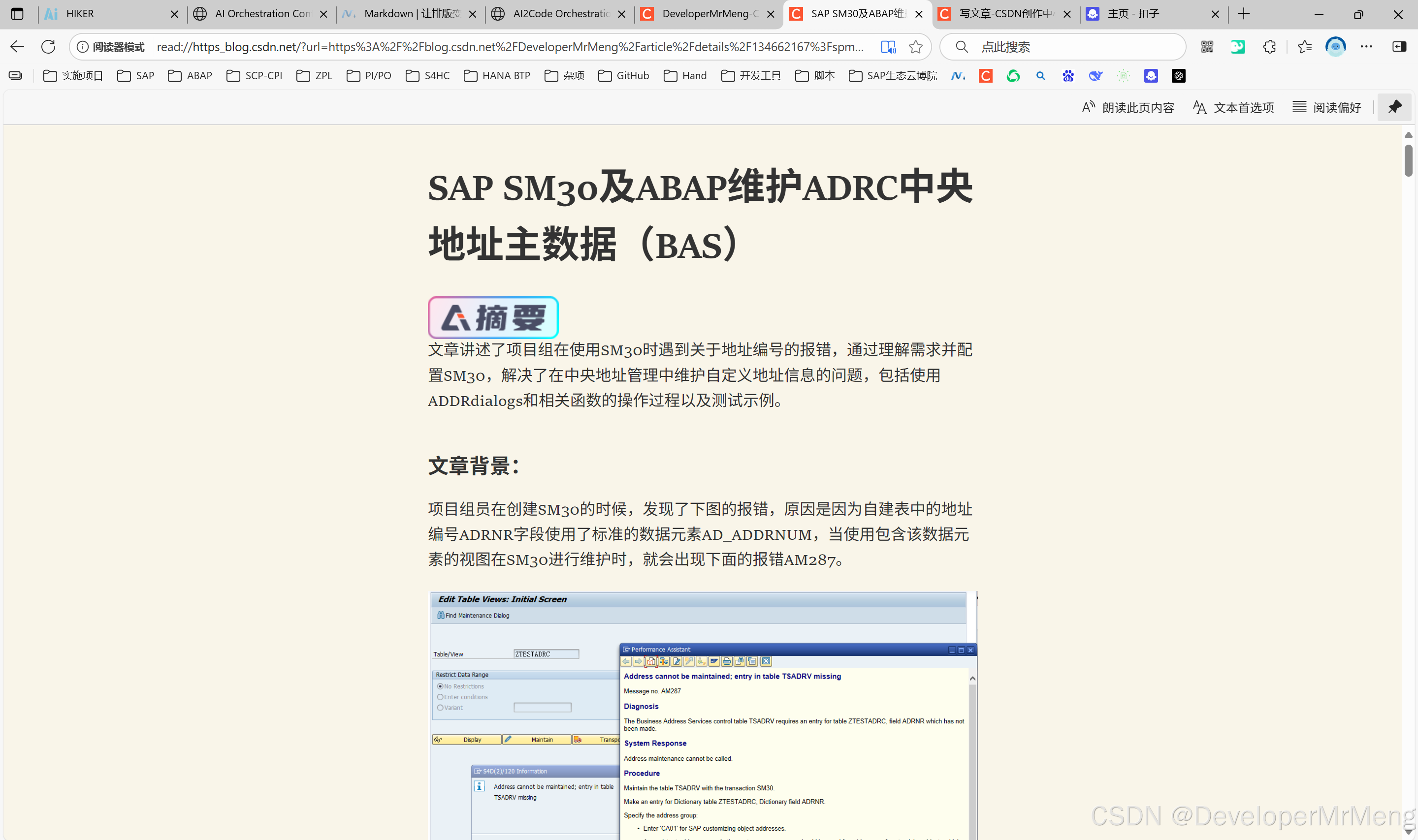Switch to the HIKER tab
Screen dimensions: 1418x840
tap(108, 14)
